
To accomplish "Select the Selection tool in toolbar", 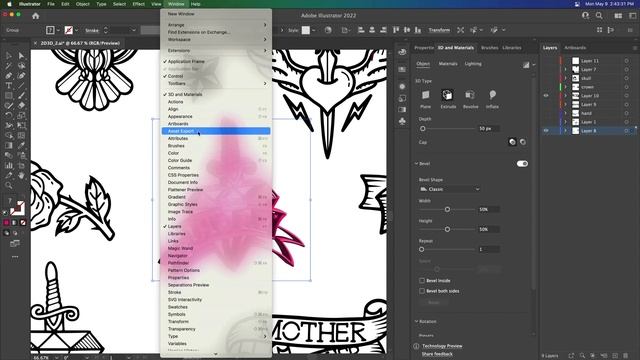I will (9, 56).
